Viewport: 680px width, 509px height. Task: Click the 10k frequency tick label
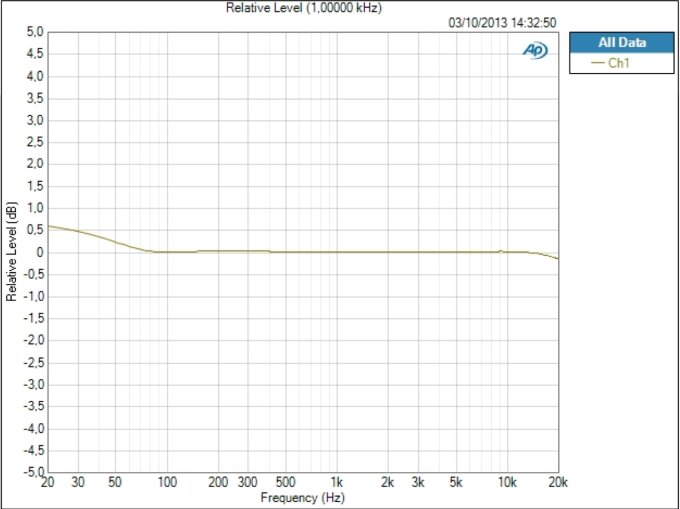(x=507, y=482)
